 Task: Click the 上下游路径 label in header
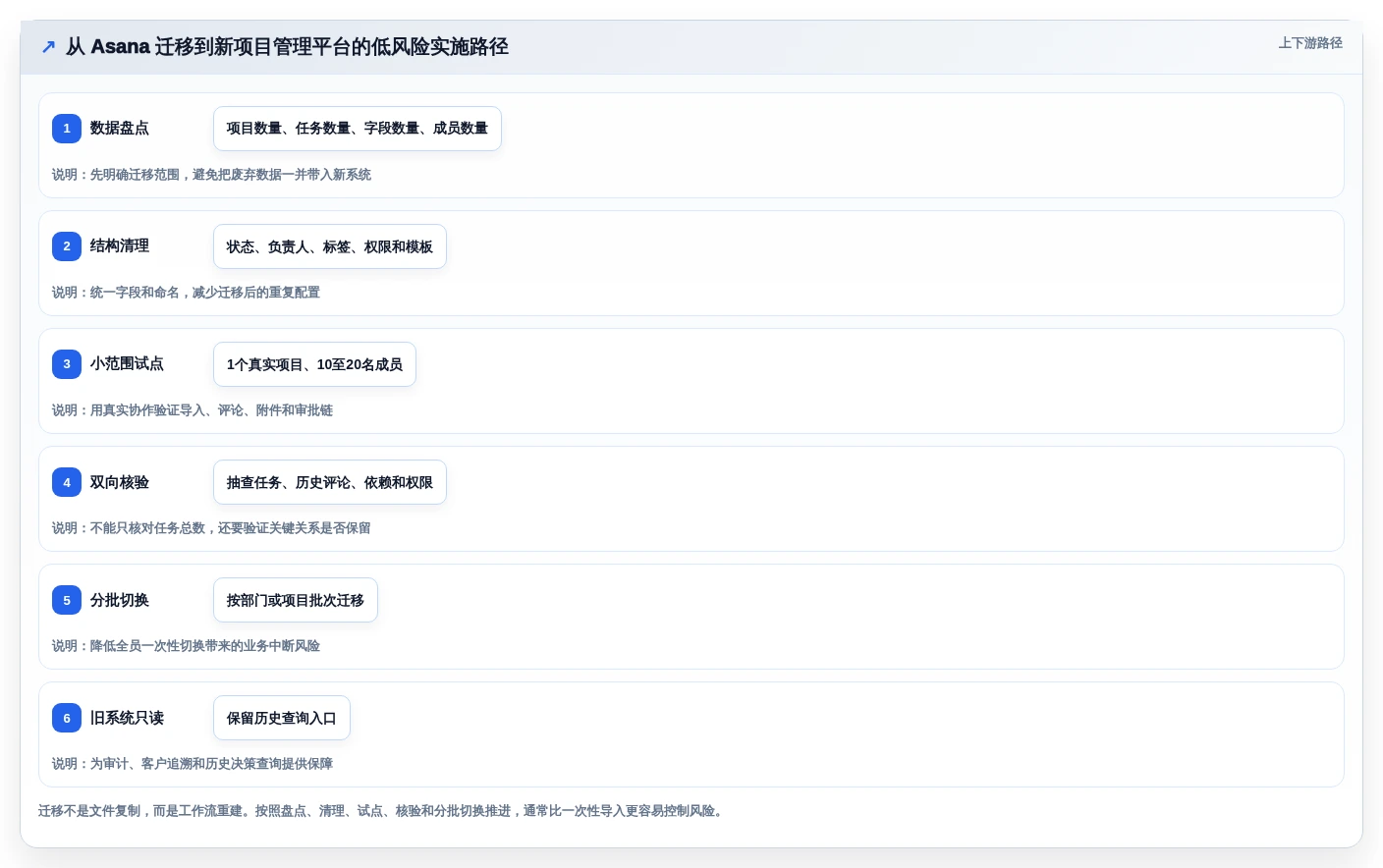tap(1310, 43)
